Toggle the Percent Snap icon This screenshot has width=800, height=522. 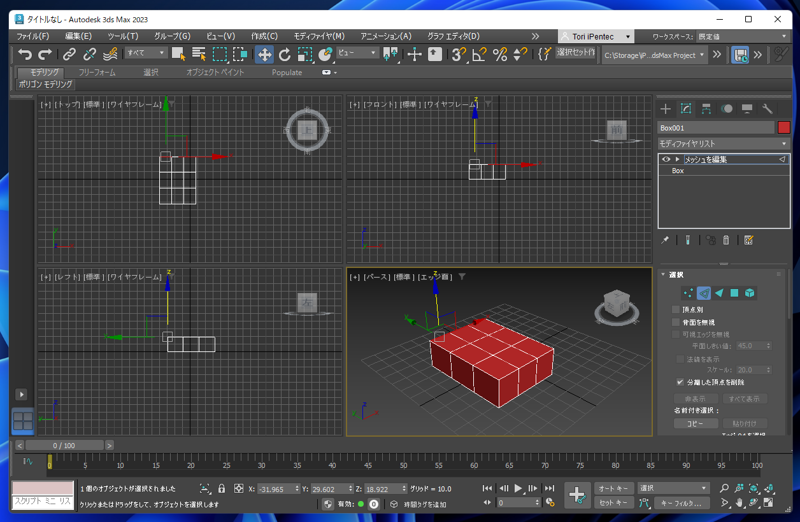tap(500, 54)
